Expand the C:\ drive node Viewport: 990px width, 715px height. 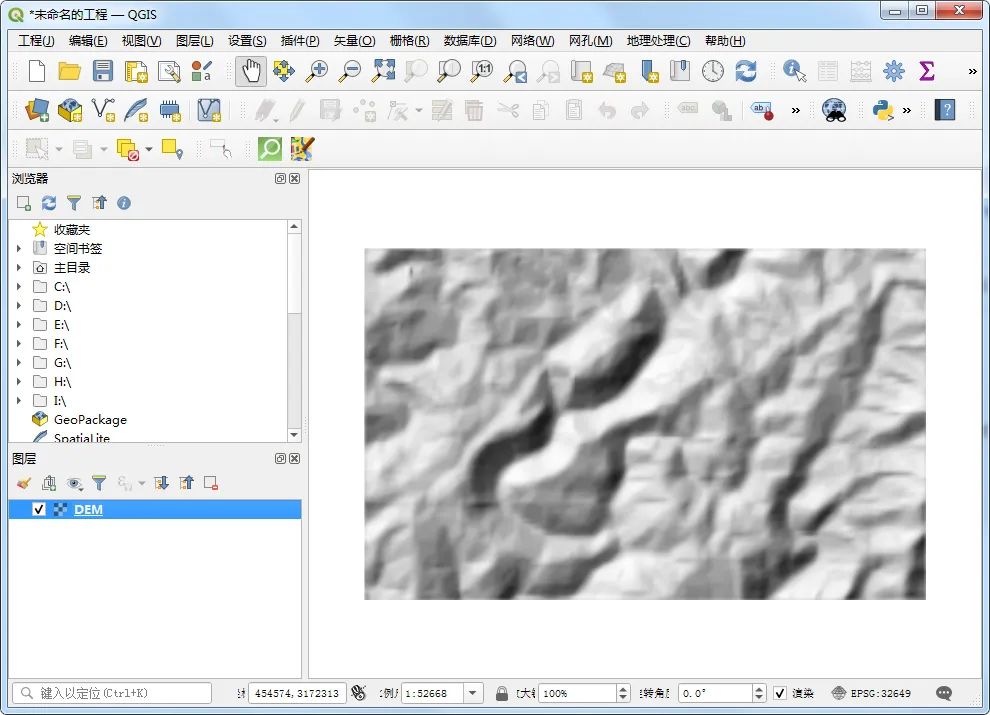click(19, 287)
